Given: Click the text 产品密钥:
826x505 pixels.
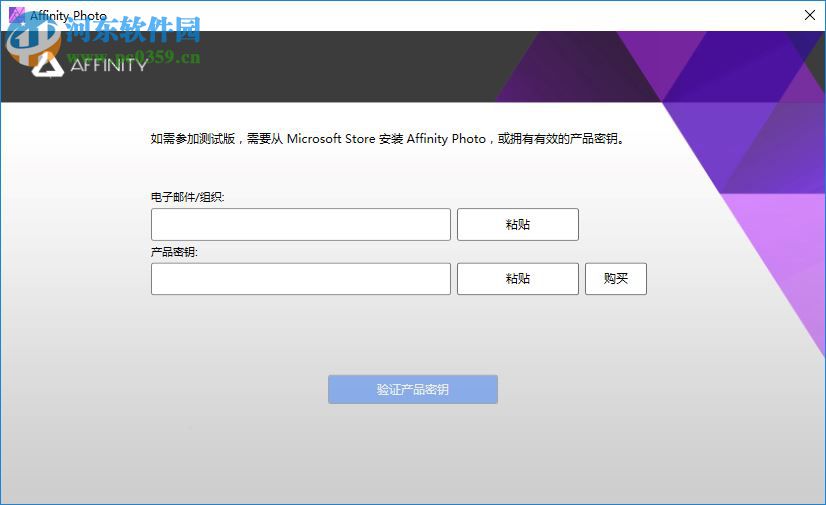Looking at the screenshot, I should (174, 252).
